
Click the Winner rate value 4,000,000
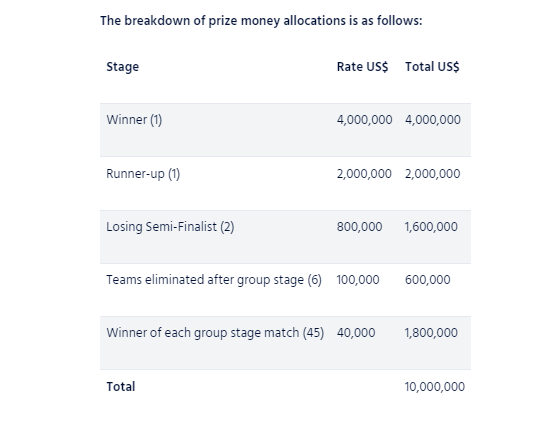pos(364,120)
